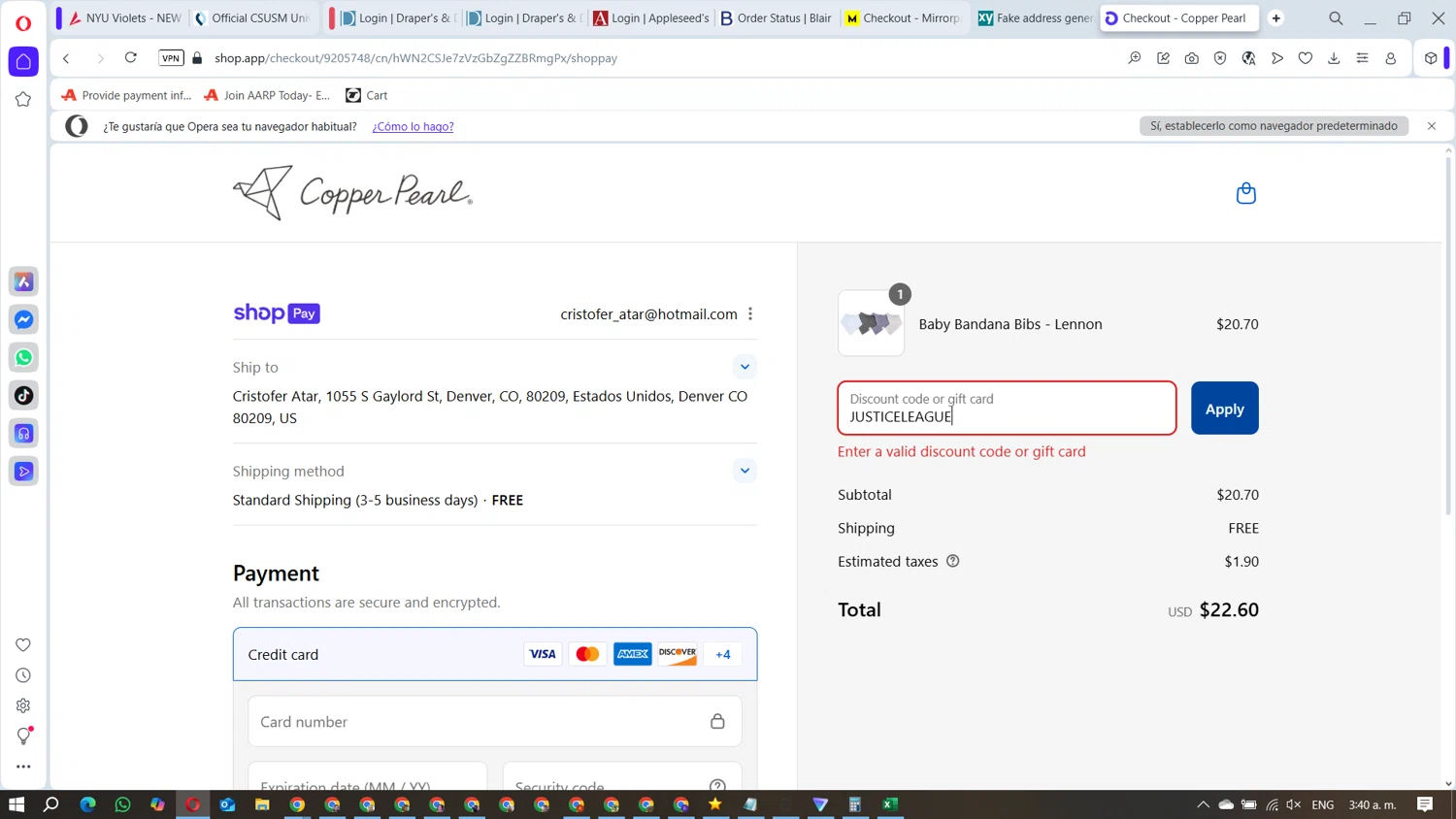Click the Shop Pay logo

(x=277, y=313)
